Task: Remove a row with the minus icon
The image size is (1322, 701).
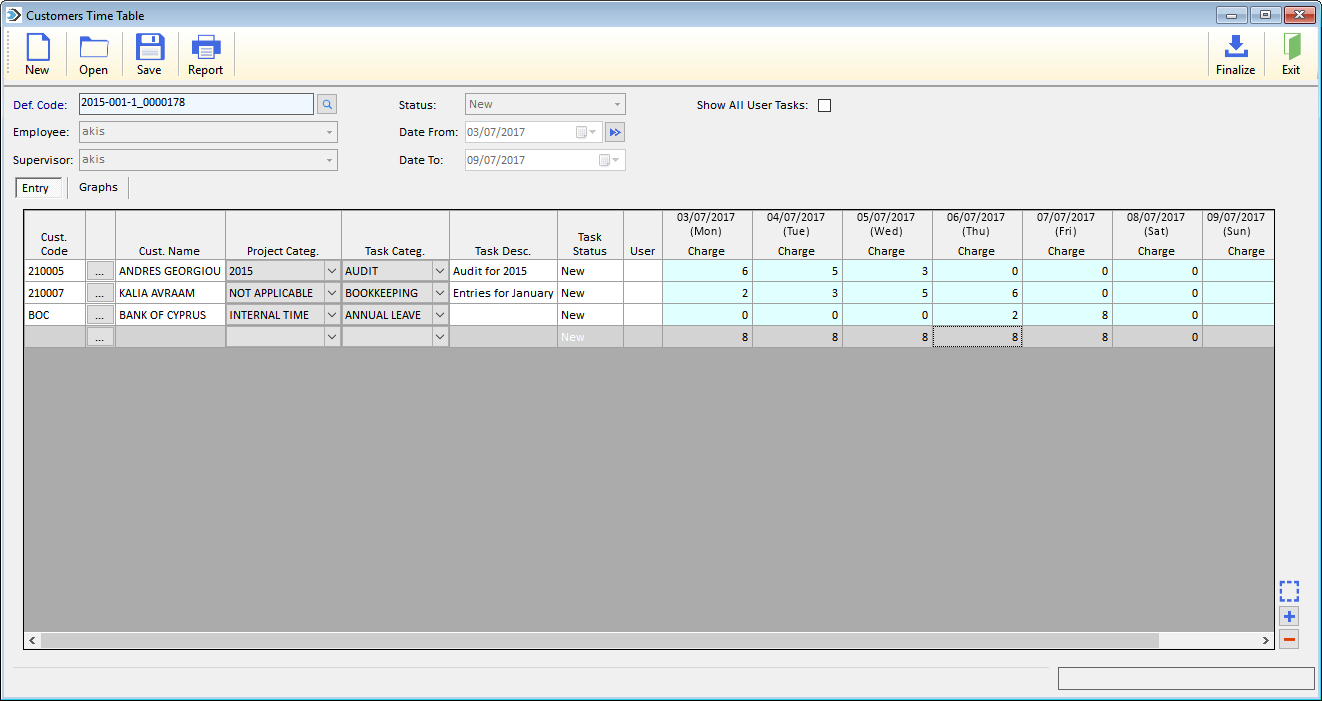Action: 1289,638
